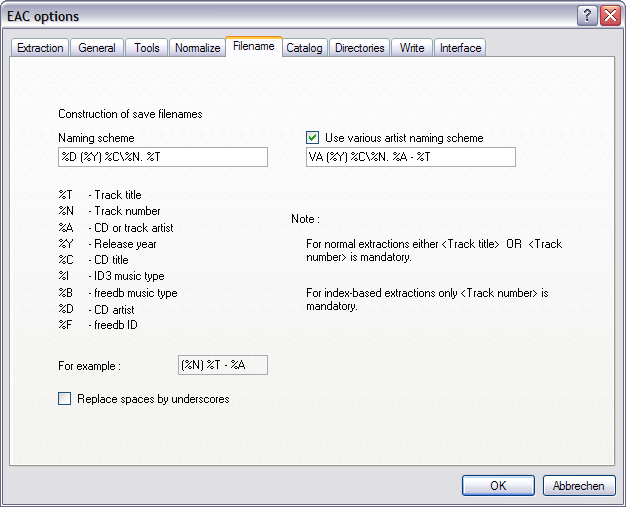This screenshot has width=626, height=507.
Task: Click the question mark help icon
Action: [587, 16]
